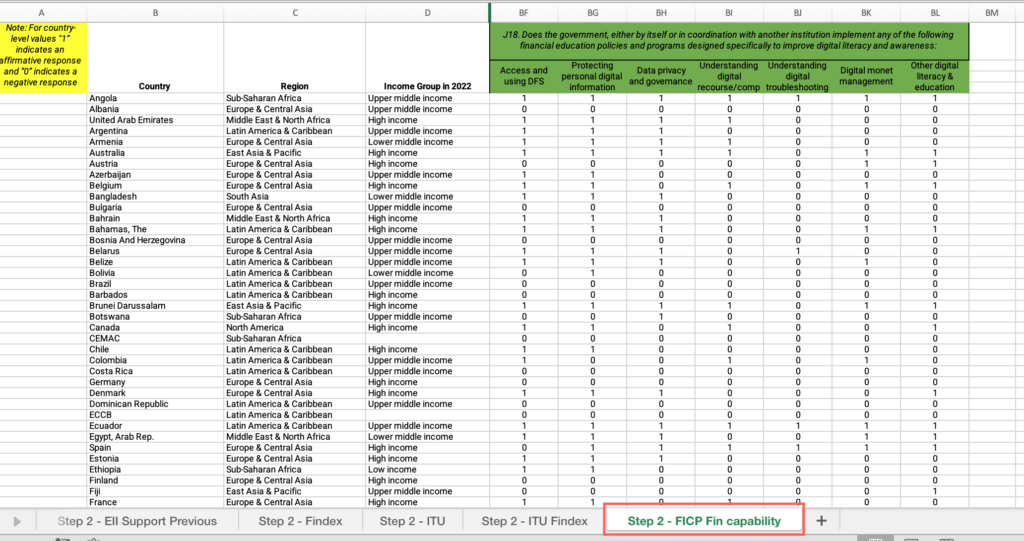Select the Egypt, Arab Rep. cell
Screen dimensions: 1024x541
point(155,436)
